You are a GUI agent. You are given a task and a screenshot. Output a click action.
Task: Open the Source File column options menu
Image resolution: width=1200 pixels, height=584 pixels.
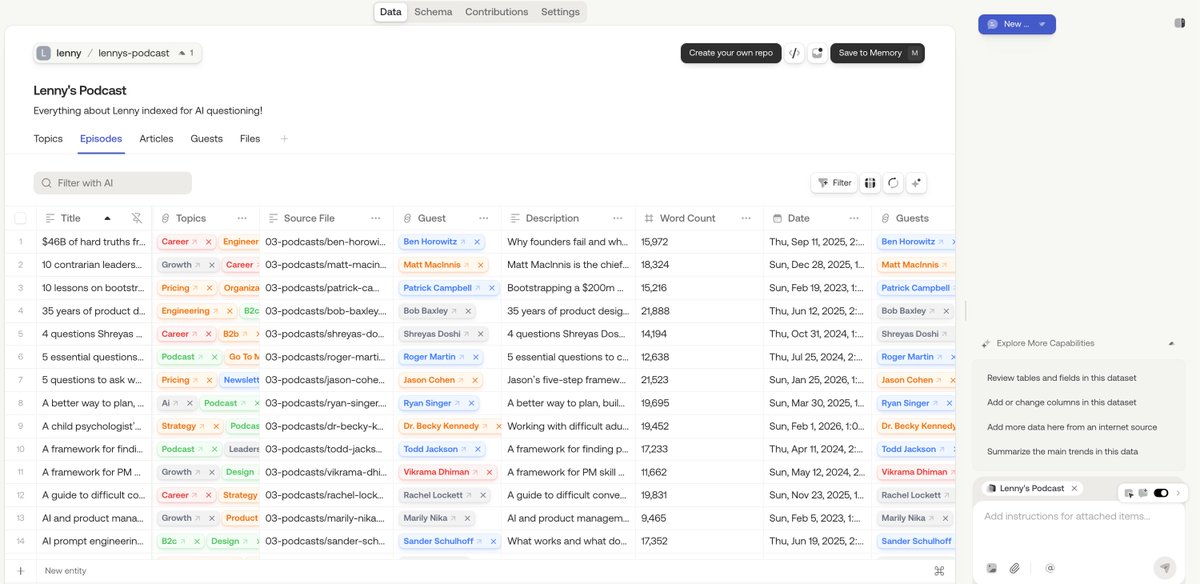(x=375, y=218)
